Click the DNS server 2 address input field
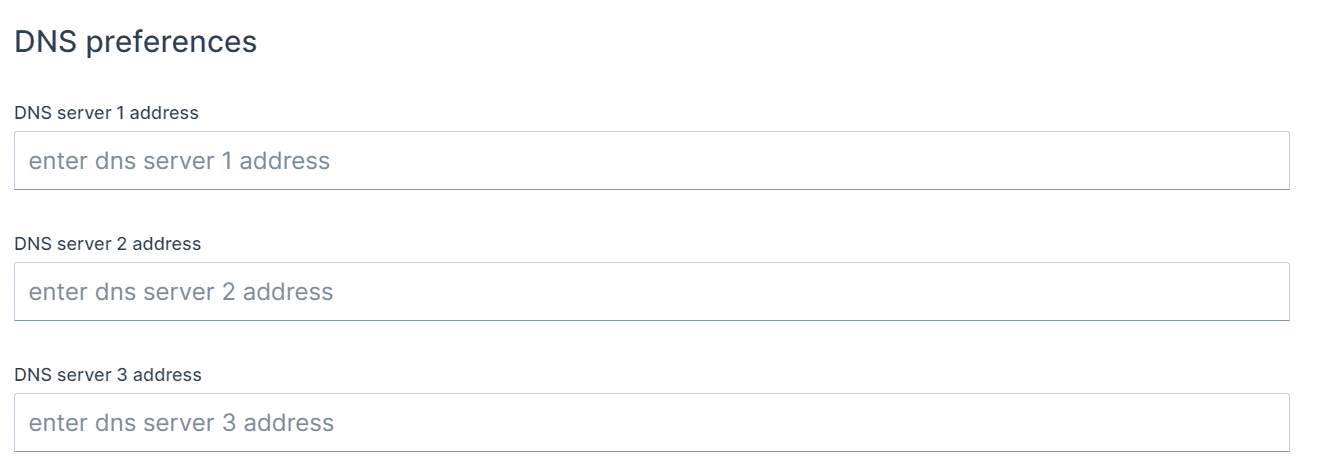 pos(651,292)
